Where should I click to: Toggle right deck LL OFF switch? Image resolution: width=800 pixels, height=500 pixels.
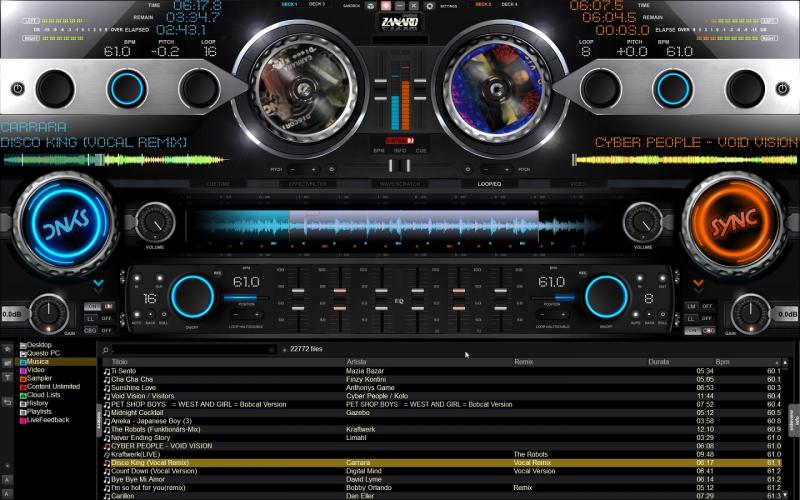tap(699, 318)
